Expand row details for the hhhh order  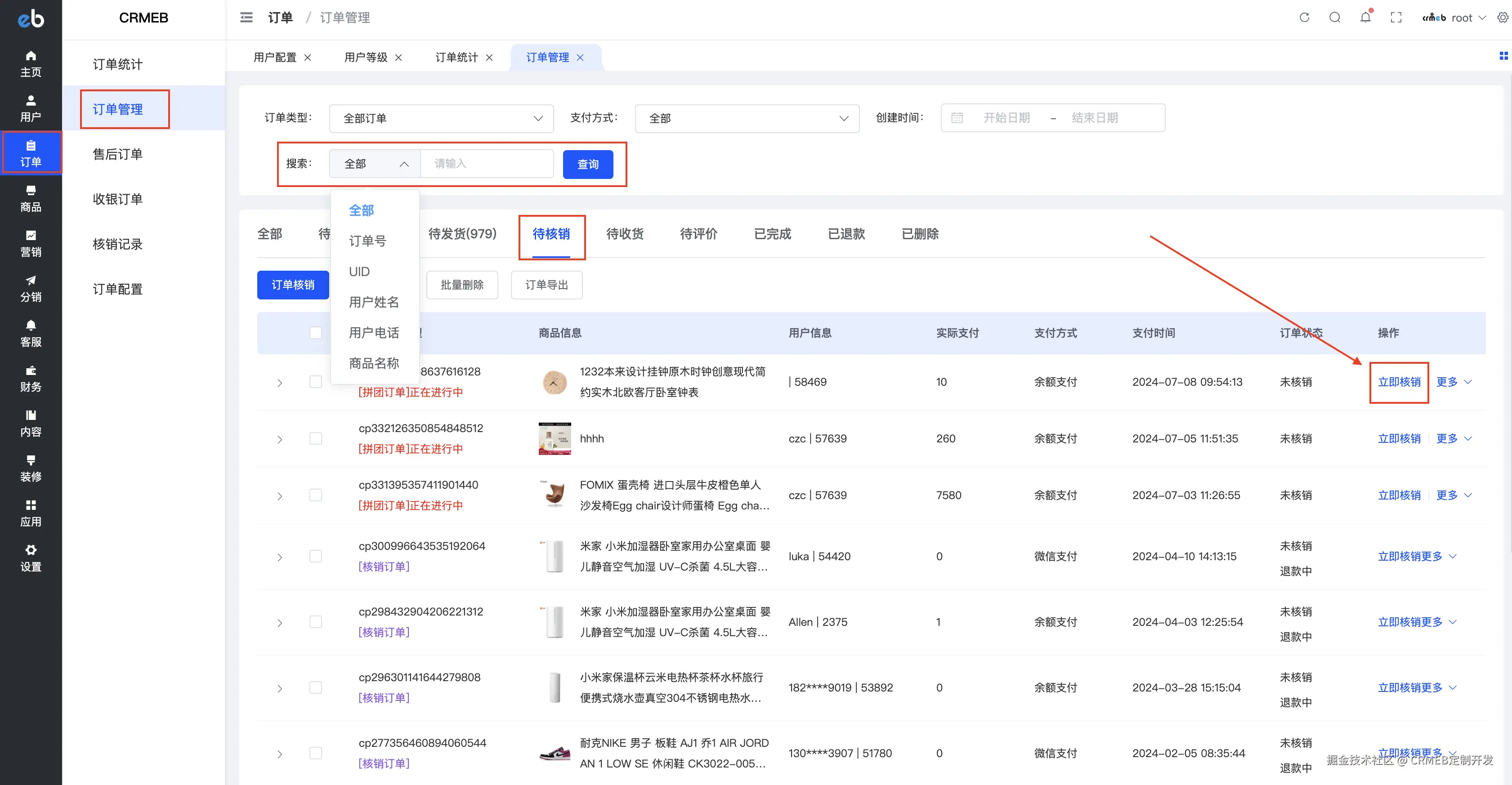(x=279, y=439)
